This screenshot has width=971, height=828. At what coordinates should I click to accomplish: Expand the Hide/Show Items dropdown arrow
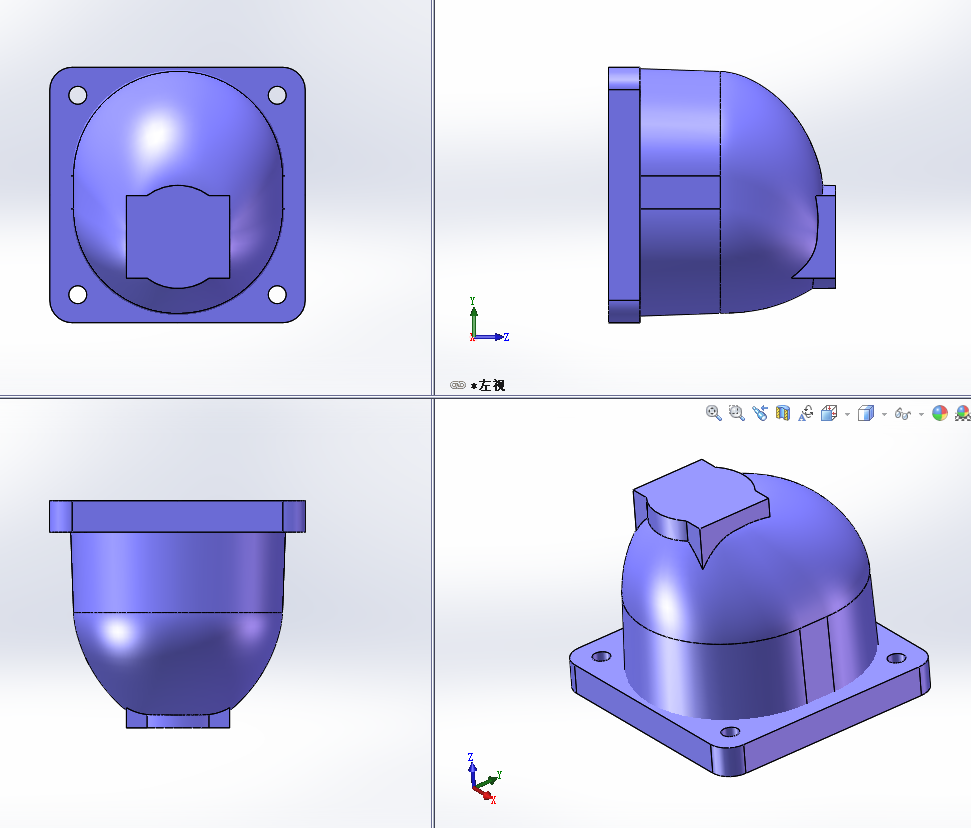point(920,414)
